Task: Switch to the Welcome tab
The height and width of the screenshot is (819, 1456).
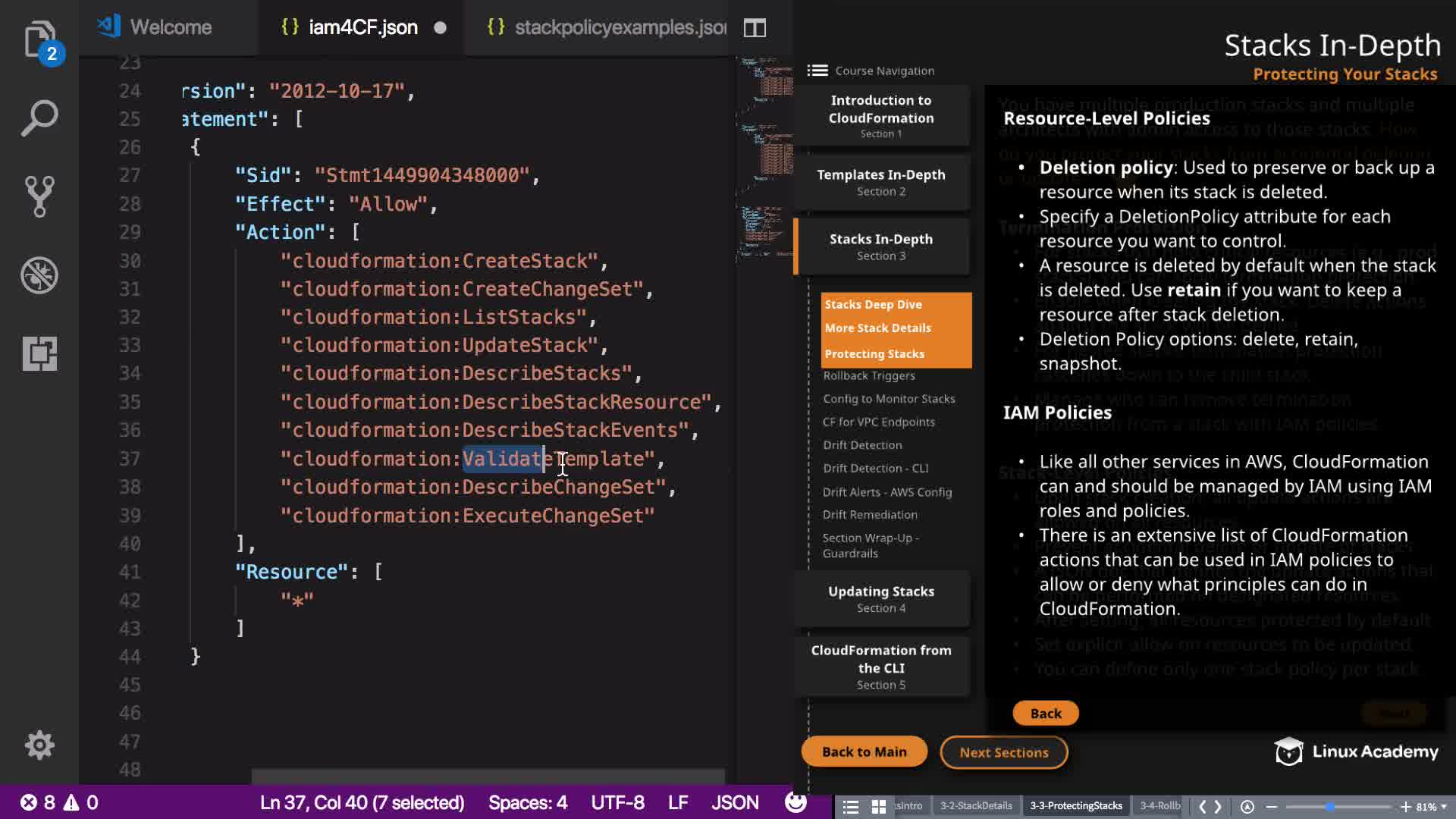Action: [155, 28]
